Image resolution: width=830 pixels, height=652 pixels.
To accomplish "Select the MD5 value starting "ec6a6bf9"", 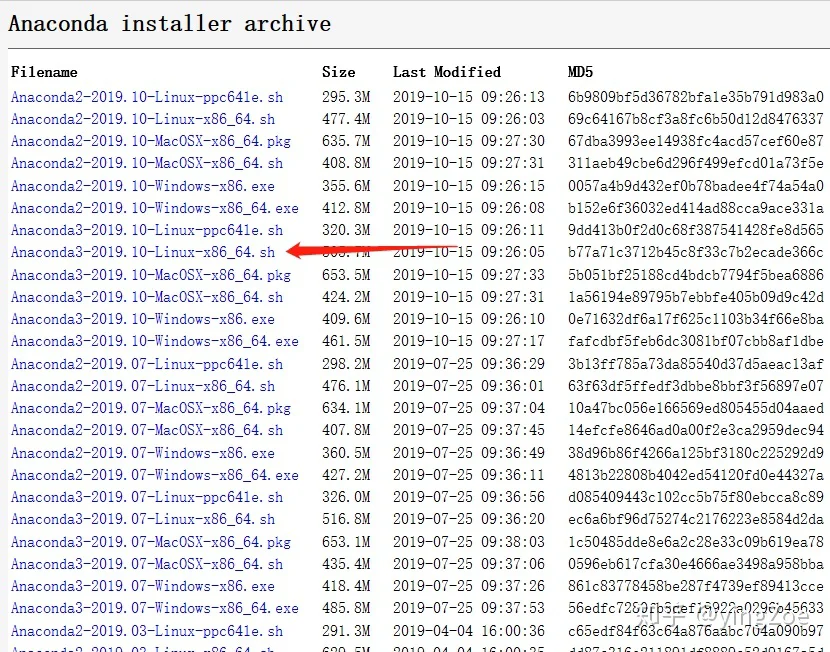I will (696, 519).
